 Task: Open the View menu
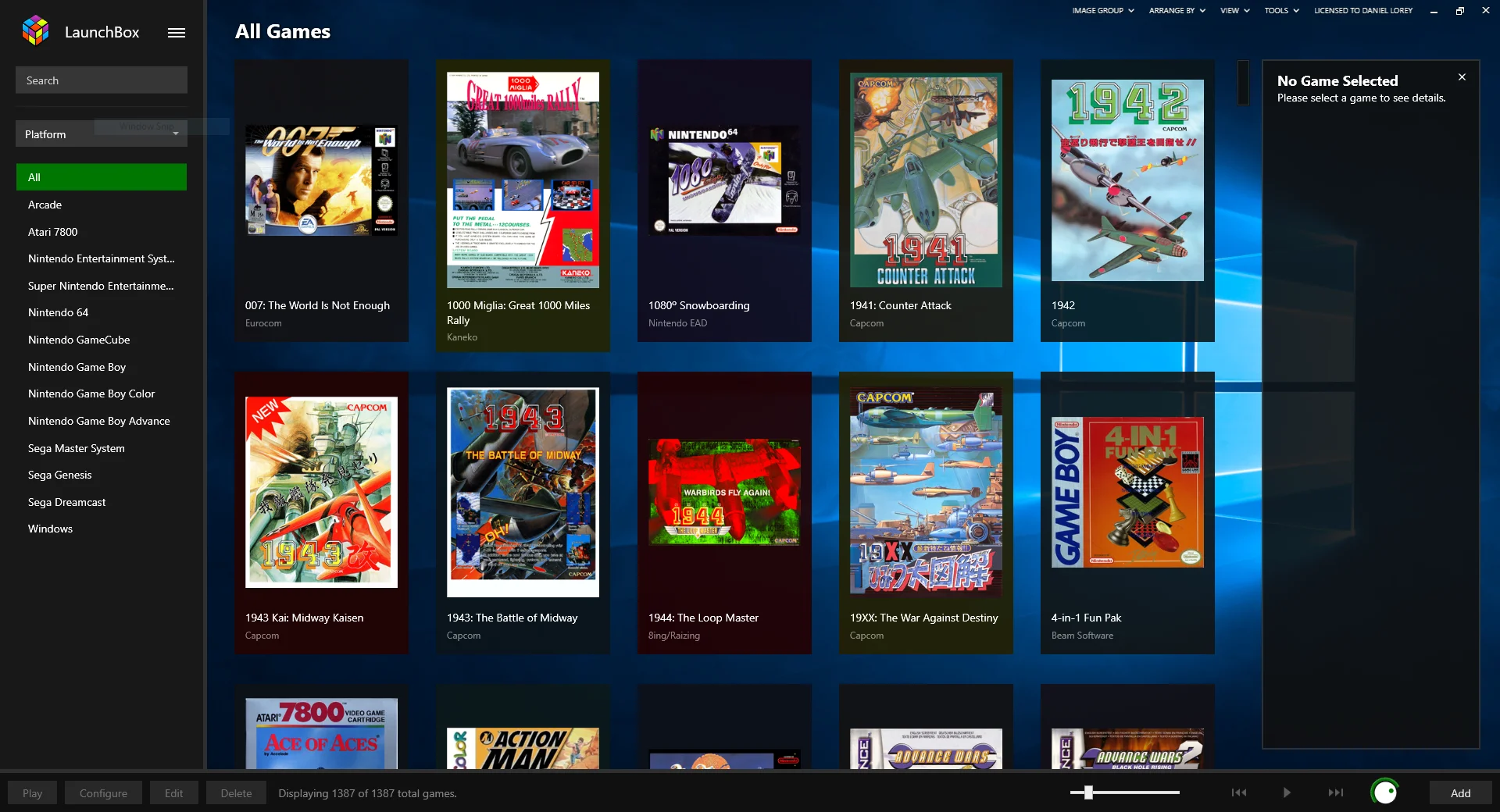click(1235, 11)
